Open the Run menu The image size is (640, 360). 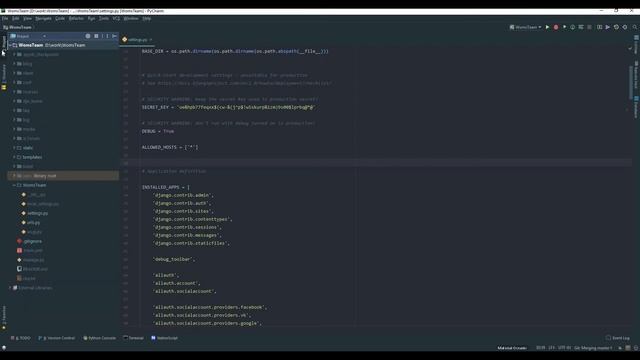click(x=91, y=18)
